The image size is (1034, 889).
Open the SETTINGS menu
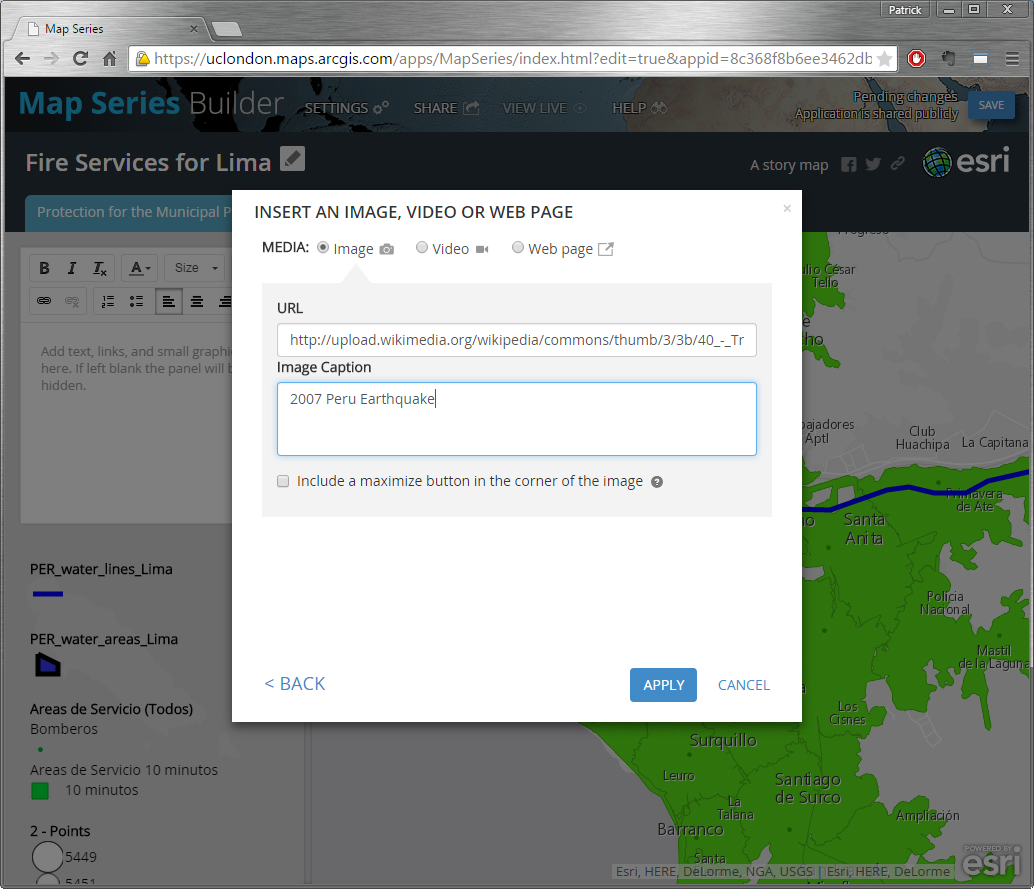click(346, 108)
